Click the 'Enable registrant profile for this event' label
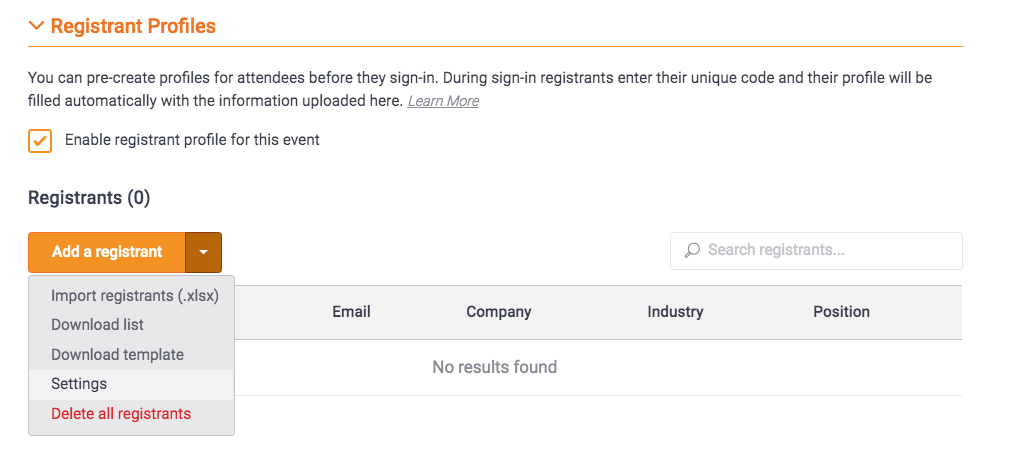This screenshot has height=452, width=1032. [192, 140]
